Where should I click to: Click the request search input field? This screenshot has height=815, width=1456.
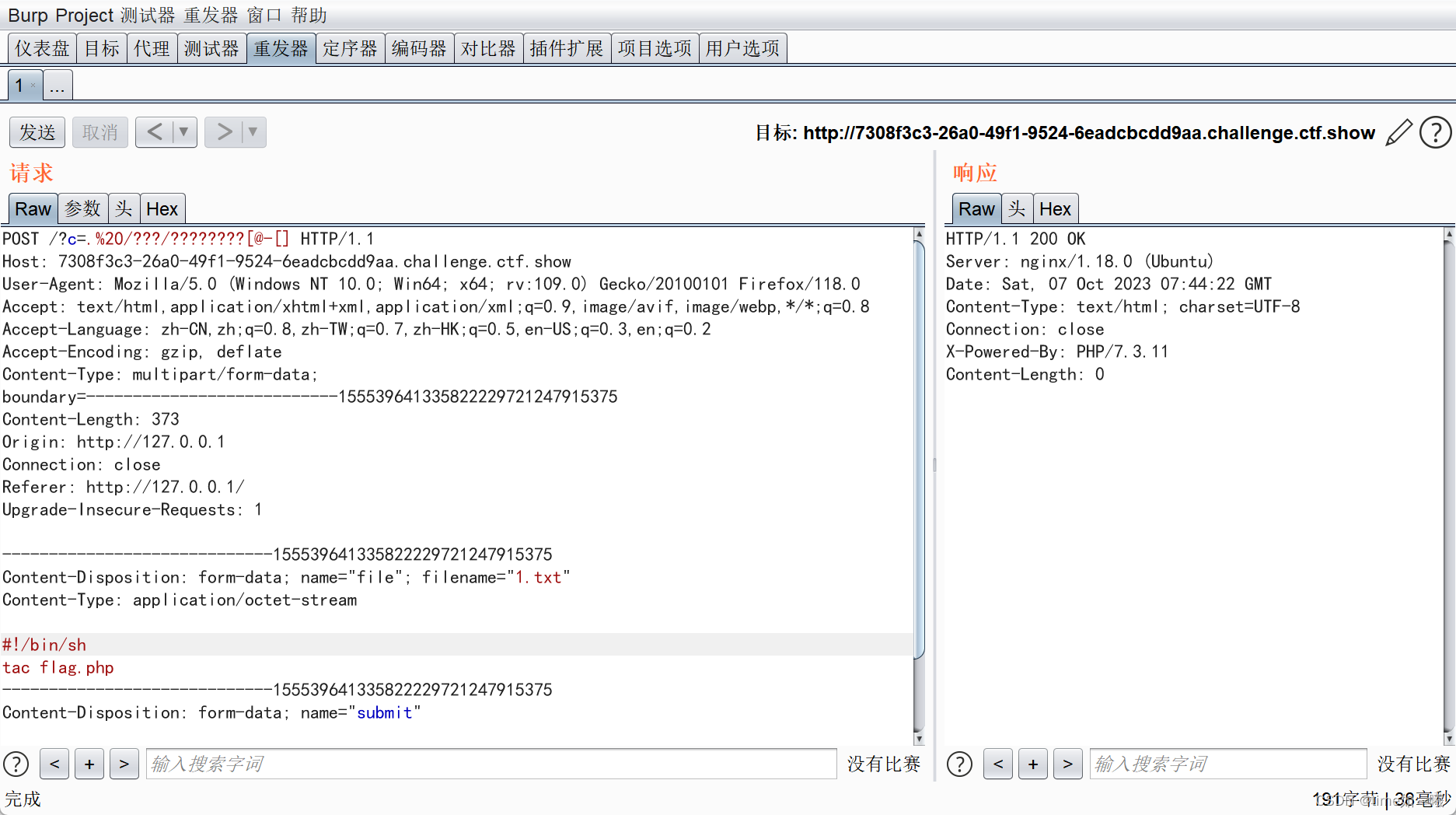(x=491, y=764)
